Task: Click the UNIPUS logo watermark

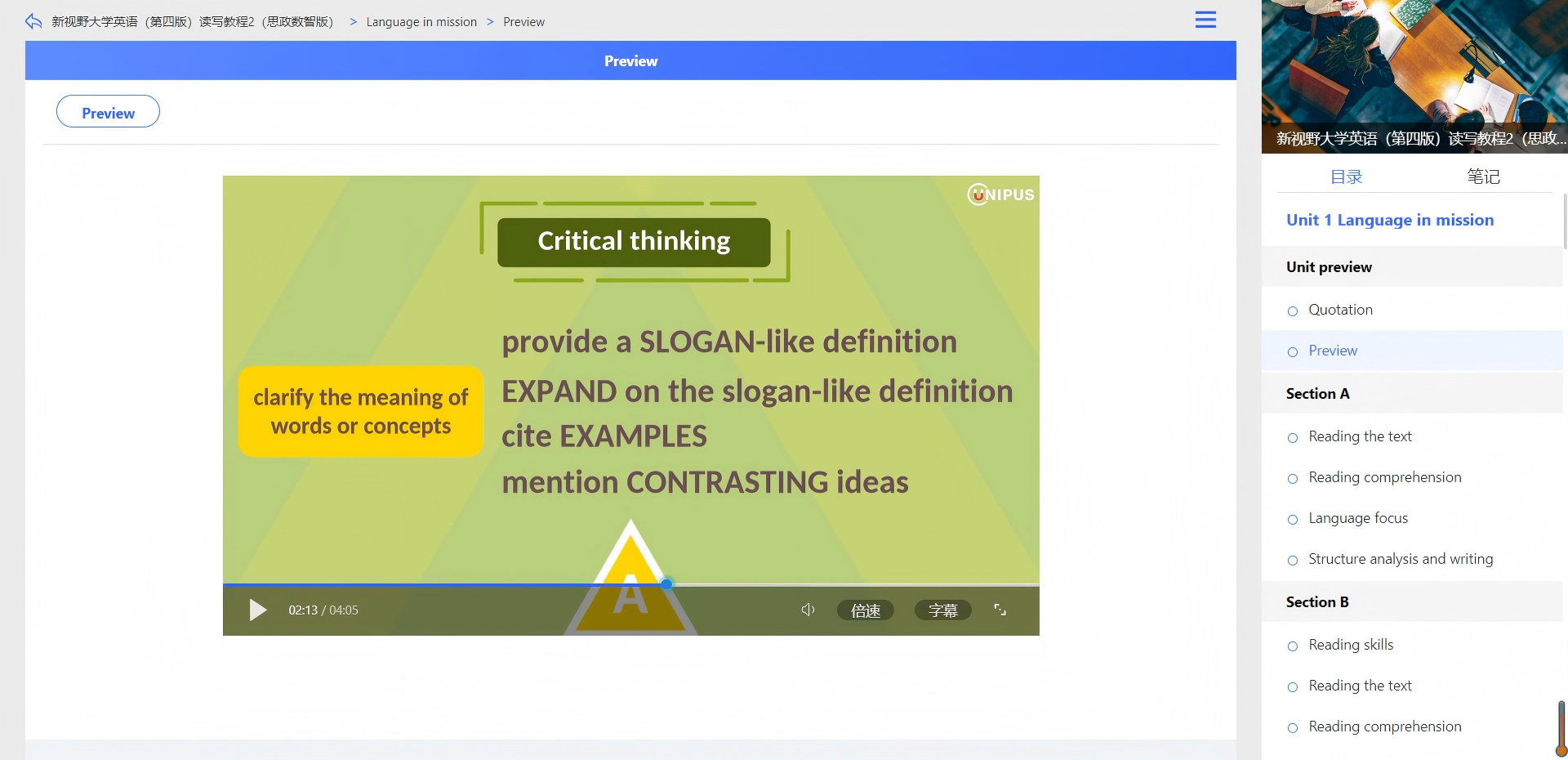Action: (x=1001, y=194)
